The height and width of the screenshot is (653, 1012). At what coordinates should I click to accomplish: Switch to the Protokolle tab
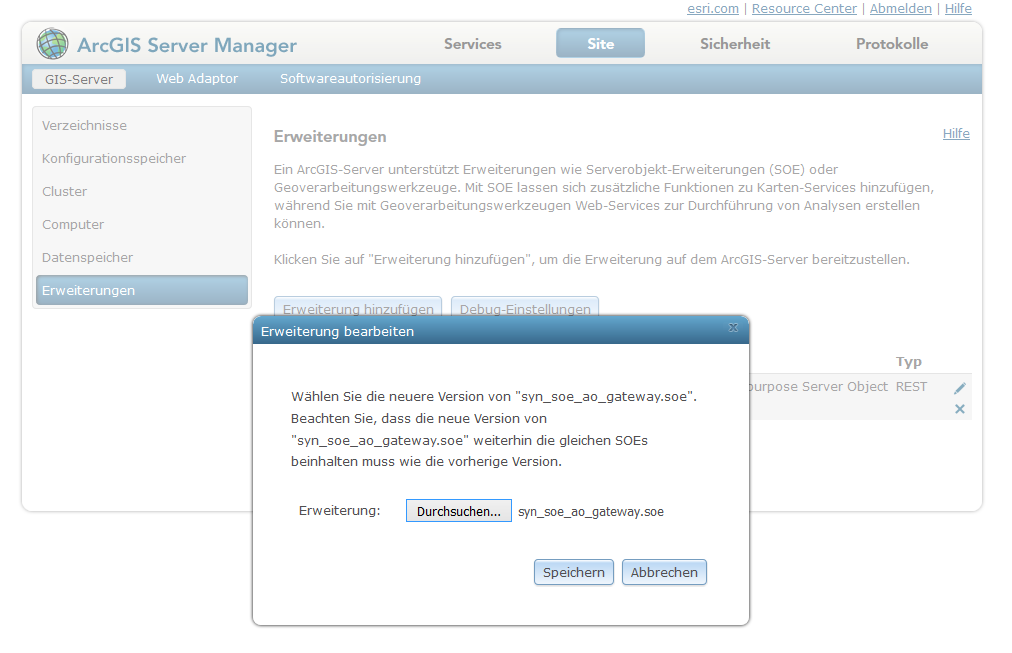(x=893, y=44)
